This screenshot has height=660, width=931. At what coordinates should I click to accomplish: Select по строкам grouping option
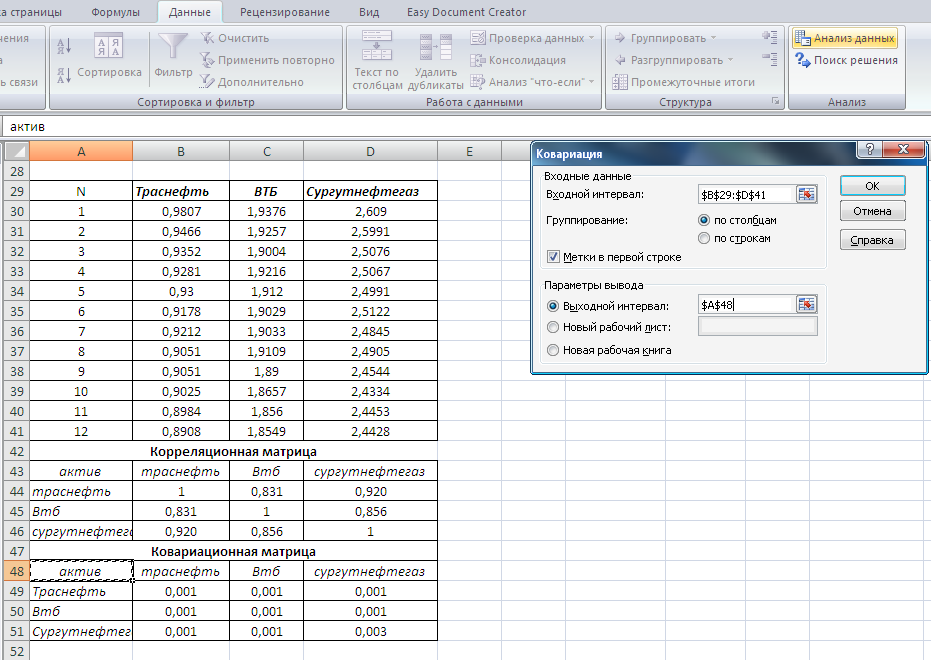point(704,239)
